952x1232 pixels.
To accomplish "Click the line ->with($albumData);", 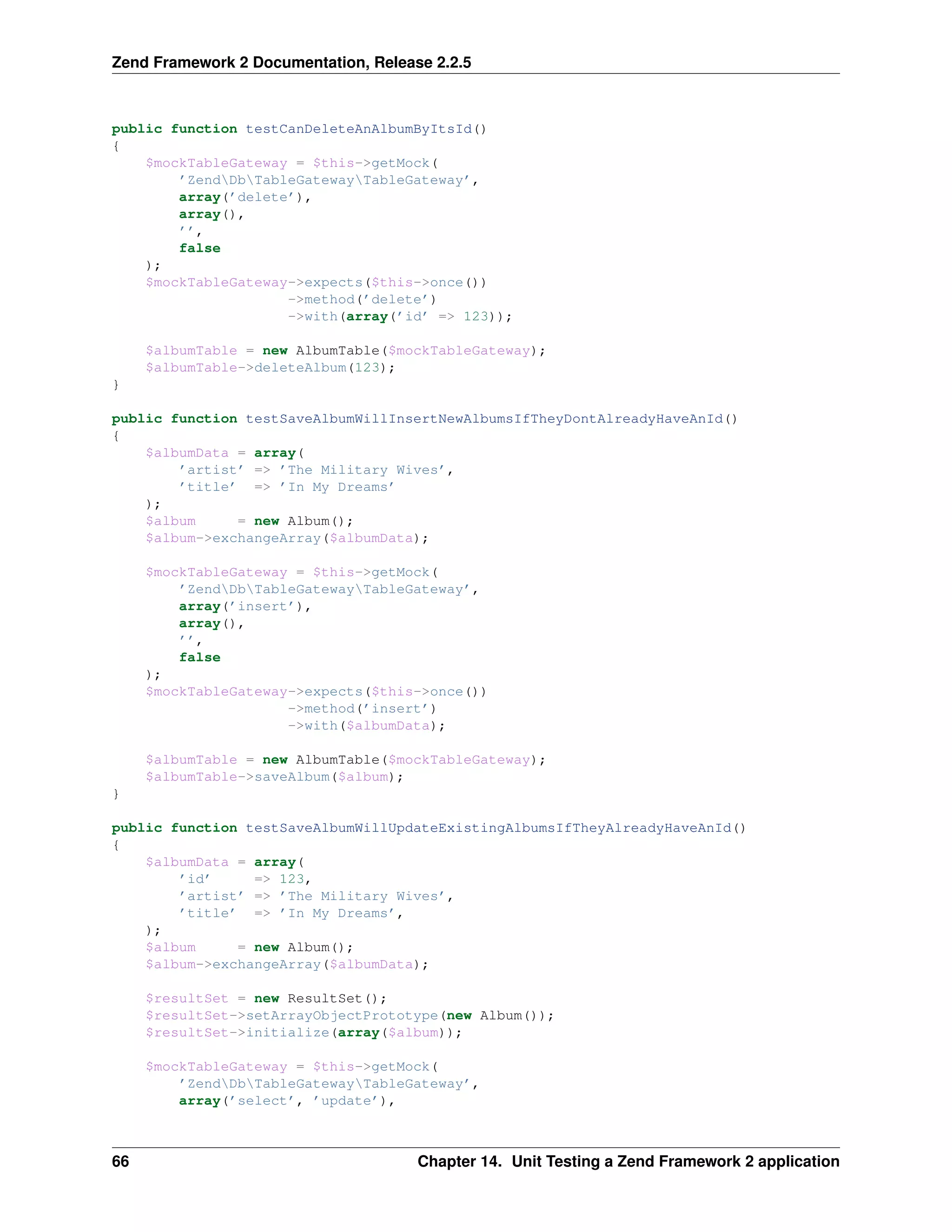I will pos(366,726).
